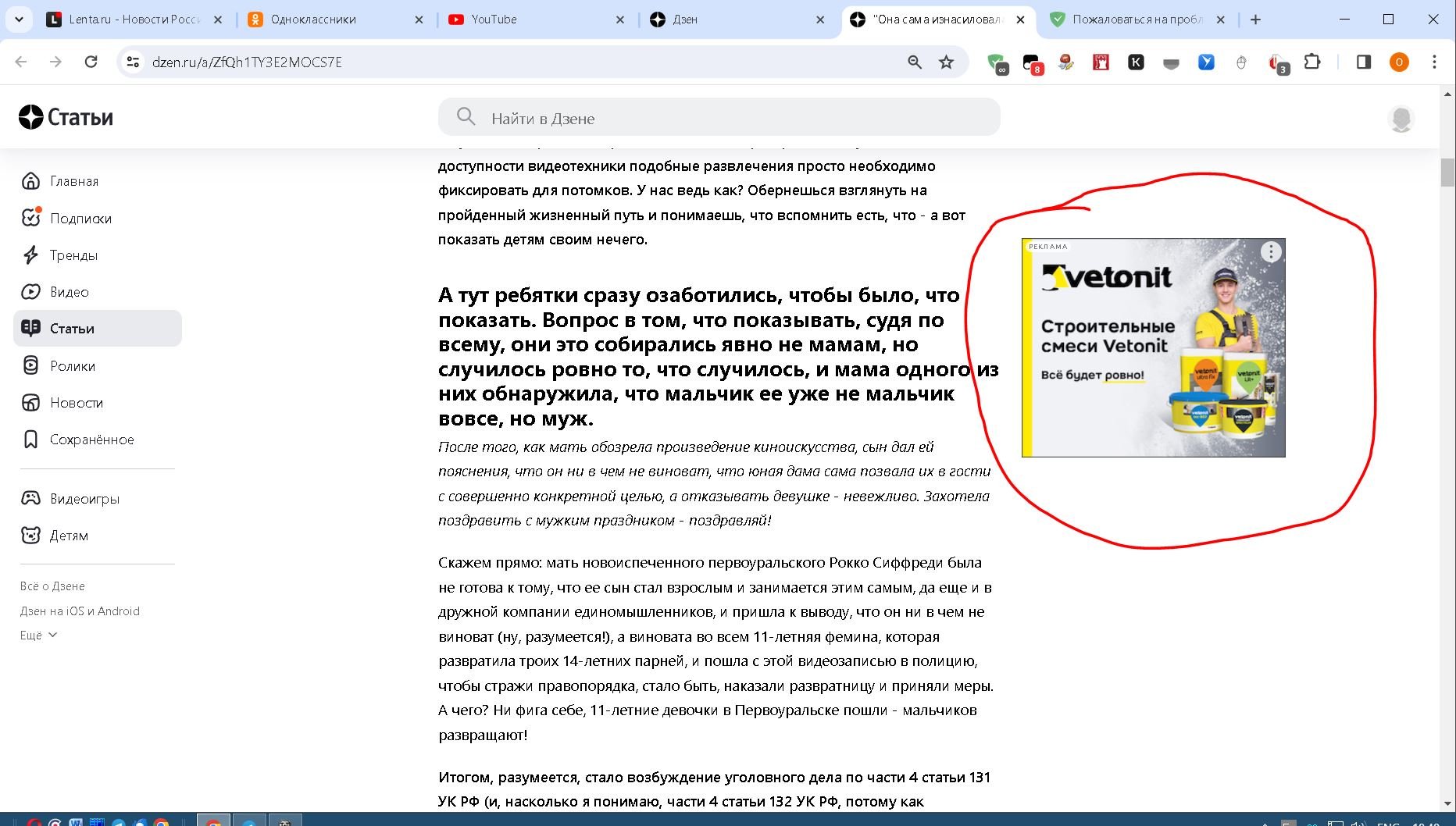
Task: Open Новости in left sidebar
Action: pyautogui.click(x=76, y=403)
